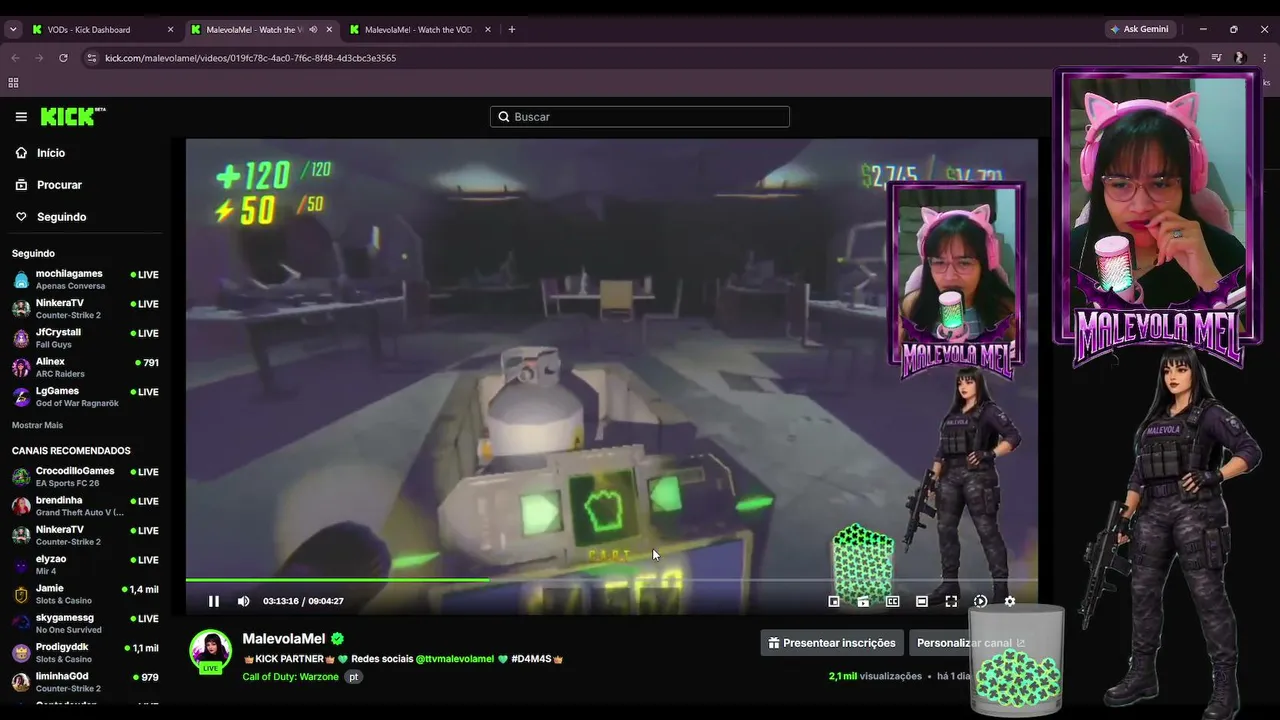Click the Presentear inscrições button
Viewport: 1280px width, 720px height.
pos(832,643)
